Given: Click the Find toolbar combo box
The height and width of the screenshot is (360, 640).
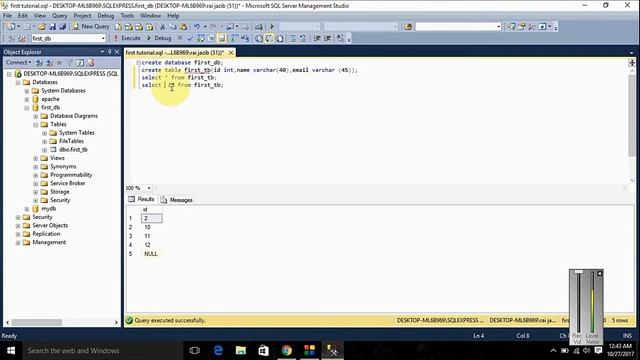Looking at the screenshot, I should tap(458, 27).
